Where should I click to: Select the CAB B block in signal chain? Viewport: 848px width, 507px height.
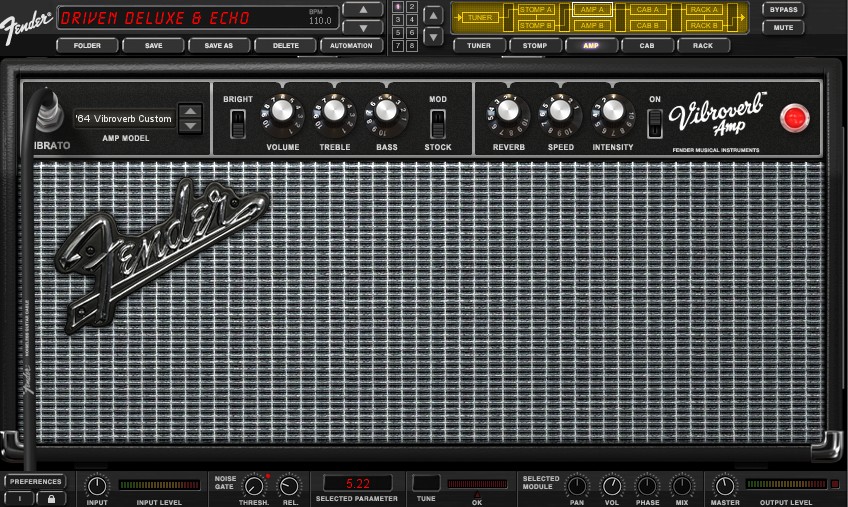point(648,25)
